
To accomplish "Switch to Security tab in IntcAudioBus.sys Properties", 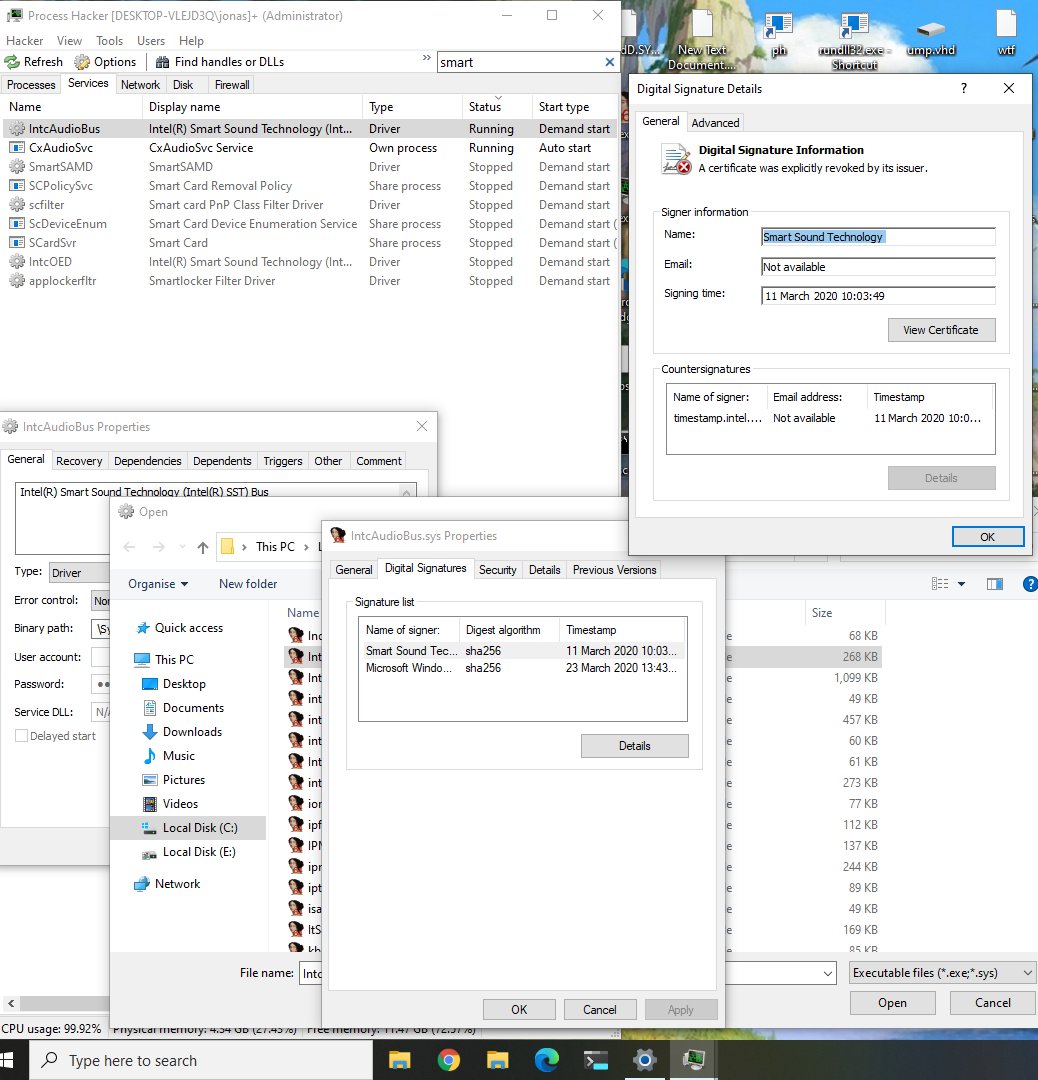I will [497, 570].
